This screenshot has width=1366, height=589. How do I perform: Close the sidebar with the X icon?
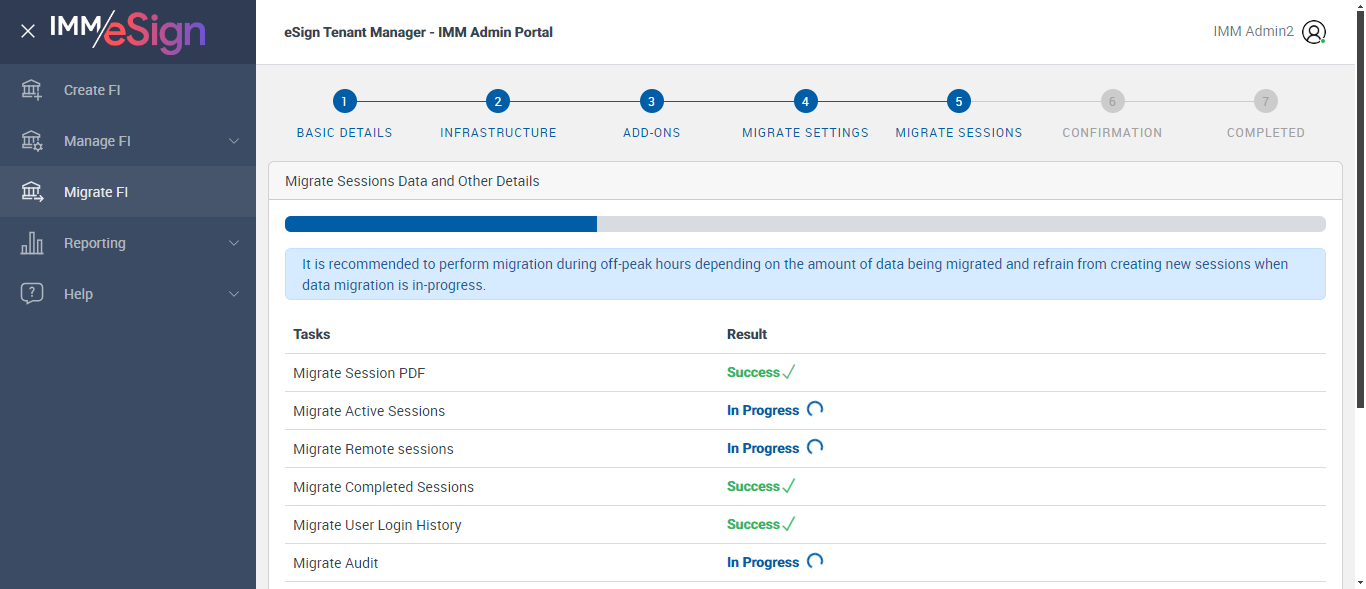click(28, 31)
